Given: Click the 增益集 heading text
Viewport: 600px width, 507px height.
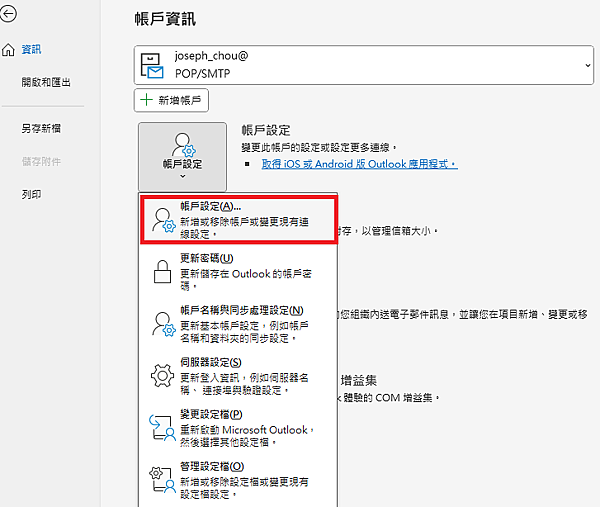Looking at the screenshot, I should pos(359,380).
